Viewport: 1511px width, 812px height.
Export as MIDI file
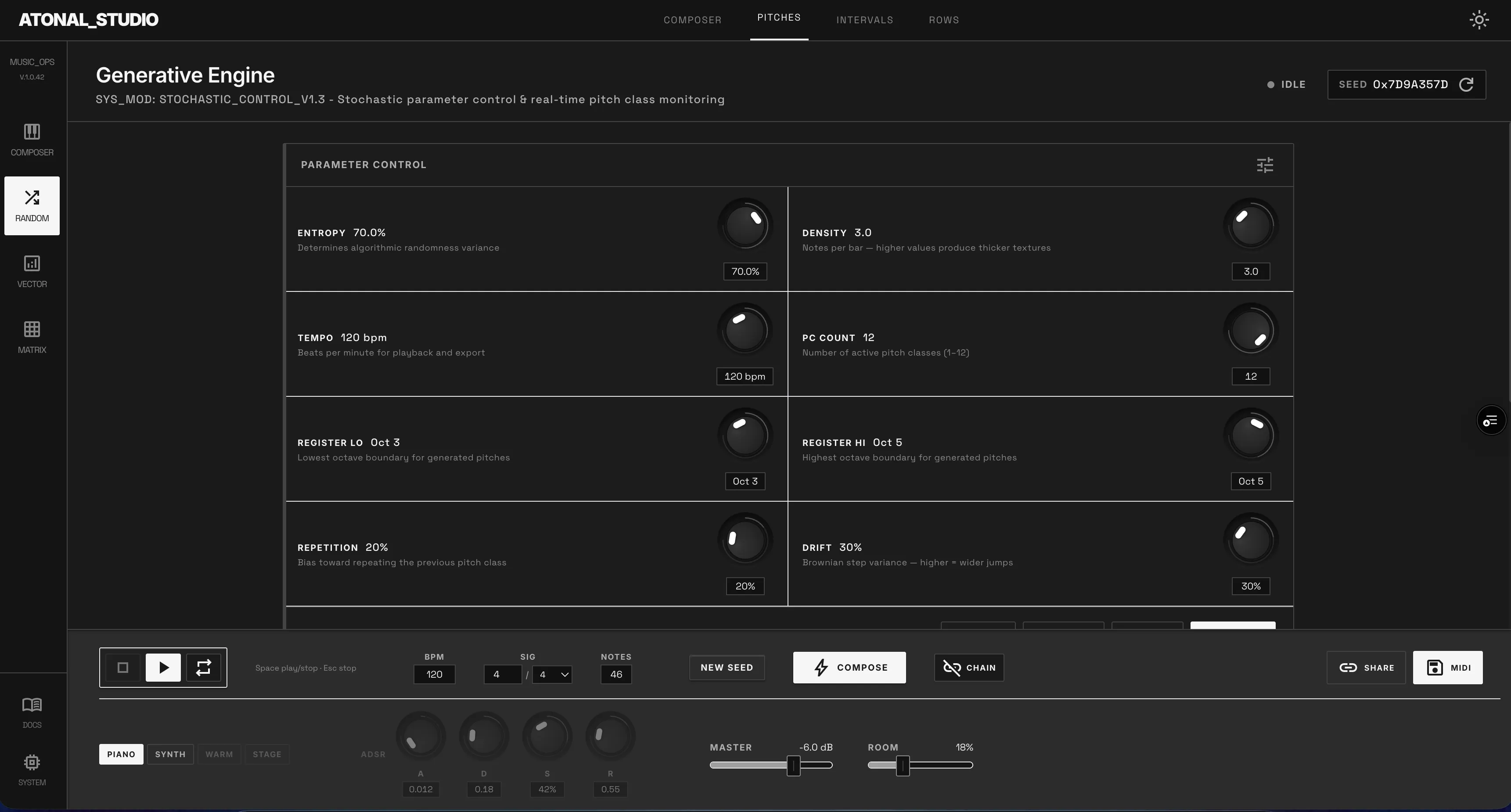pos(1448,667)
